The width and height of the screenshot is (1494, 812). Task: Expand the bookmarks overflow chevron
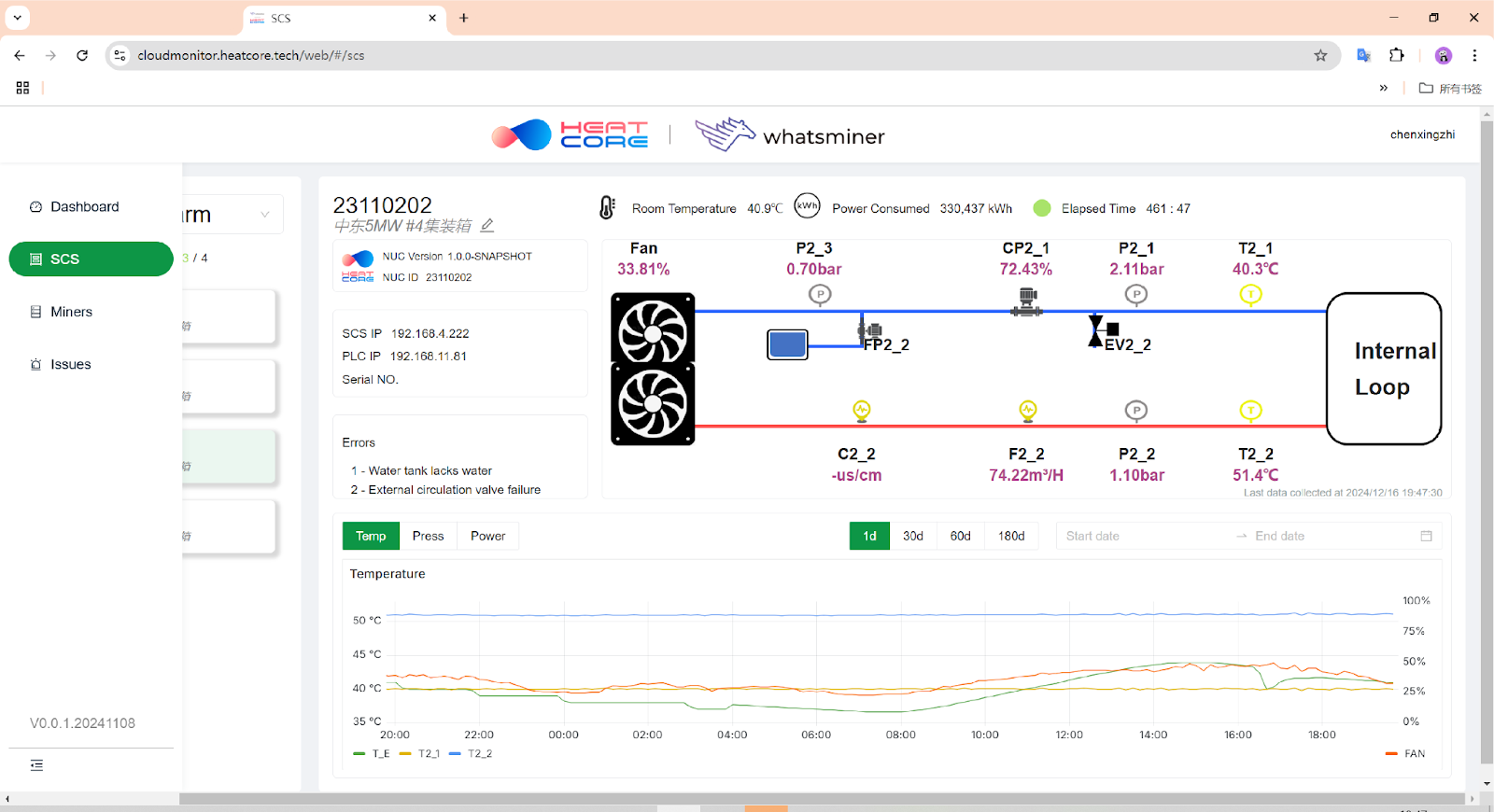click(x=1384, y=88)
